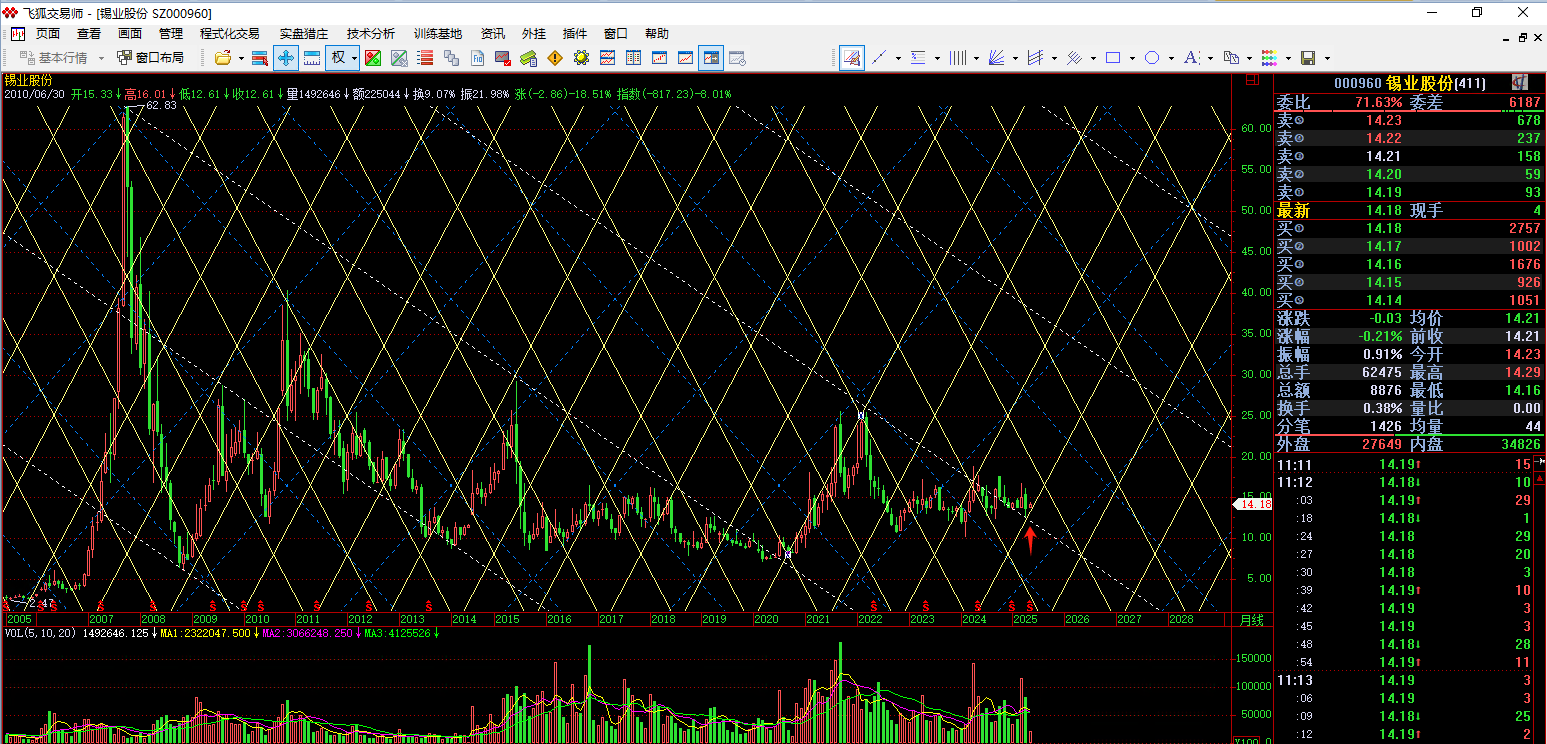Select the parallel channel lines tool

(1035, 58)
